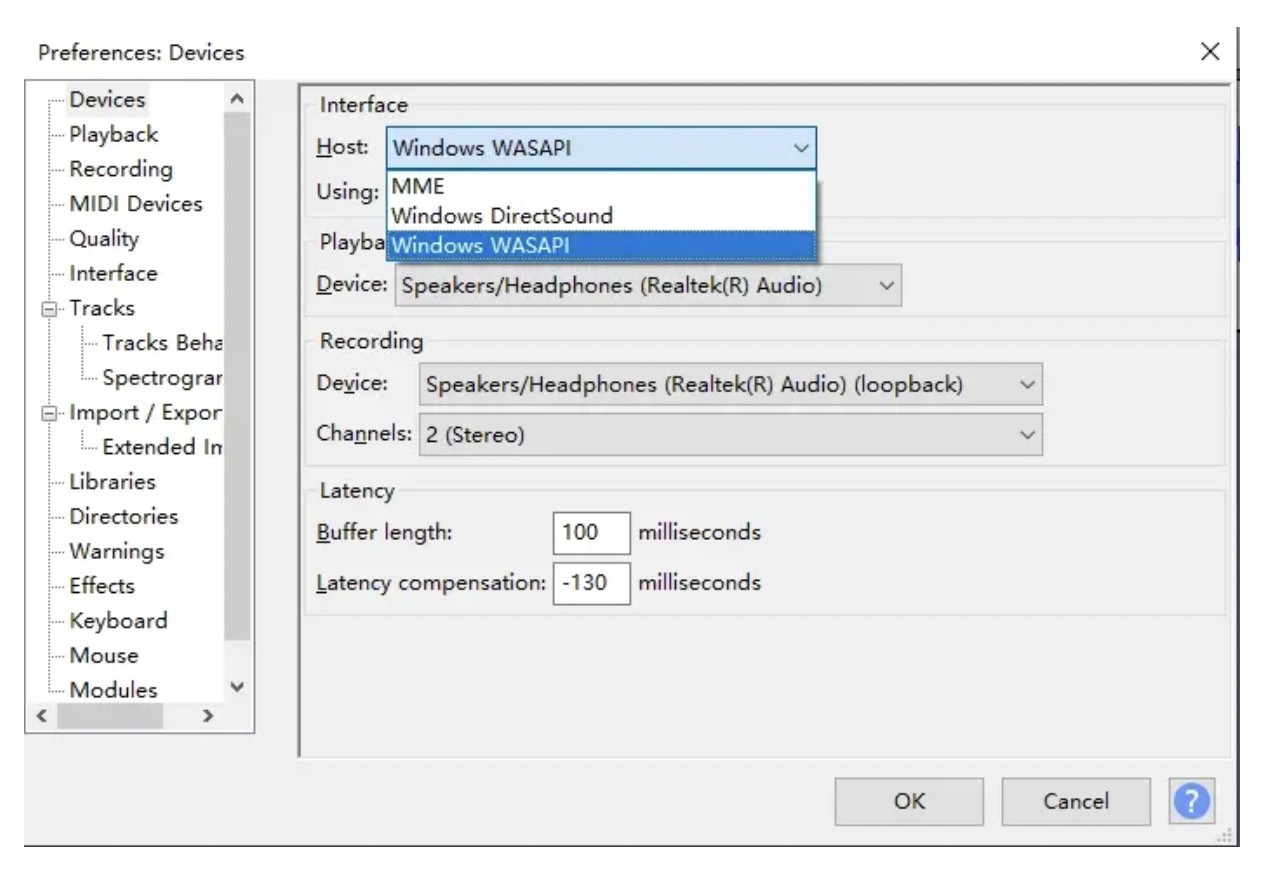Open Tracks Behaviors preferences
The image size is (1266, 870).
161,343
